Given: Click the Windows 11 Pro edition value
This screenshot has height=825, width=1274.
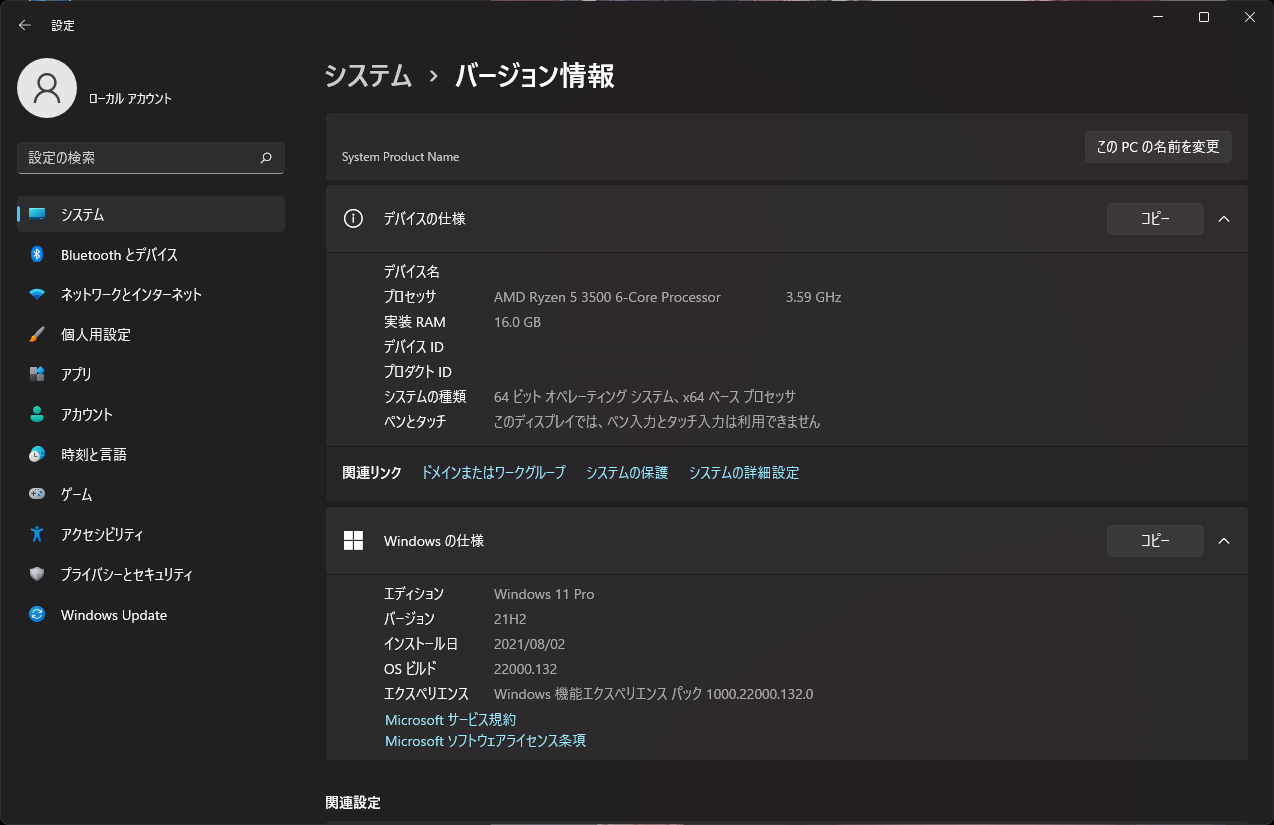Looking at the screenshot, I should pyautogui.click(x=544, y=594).
